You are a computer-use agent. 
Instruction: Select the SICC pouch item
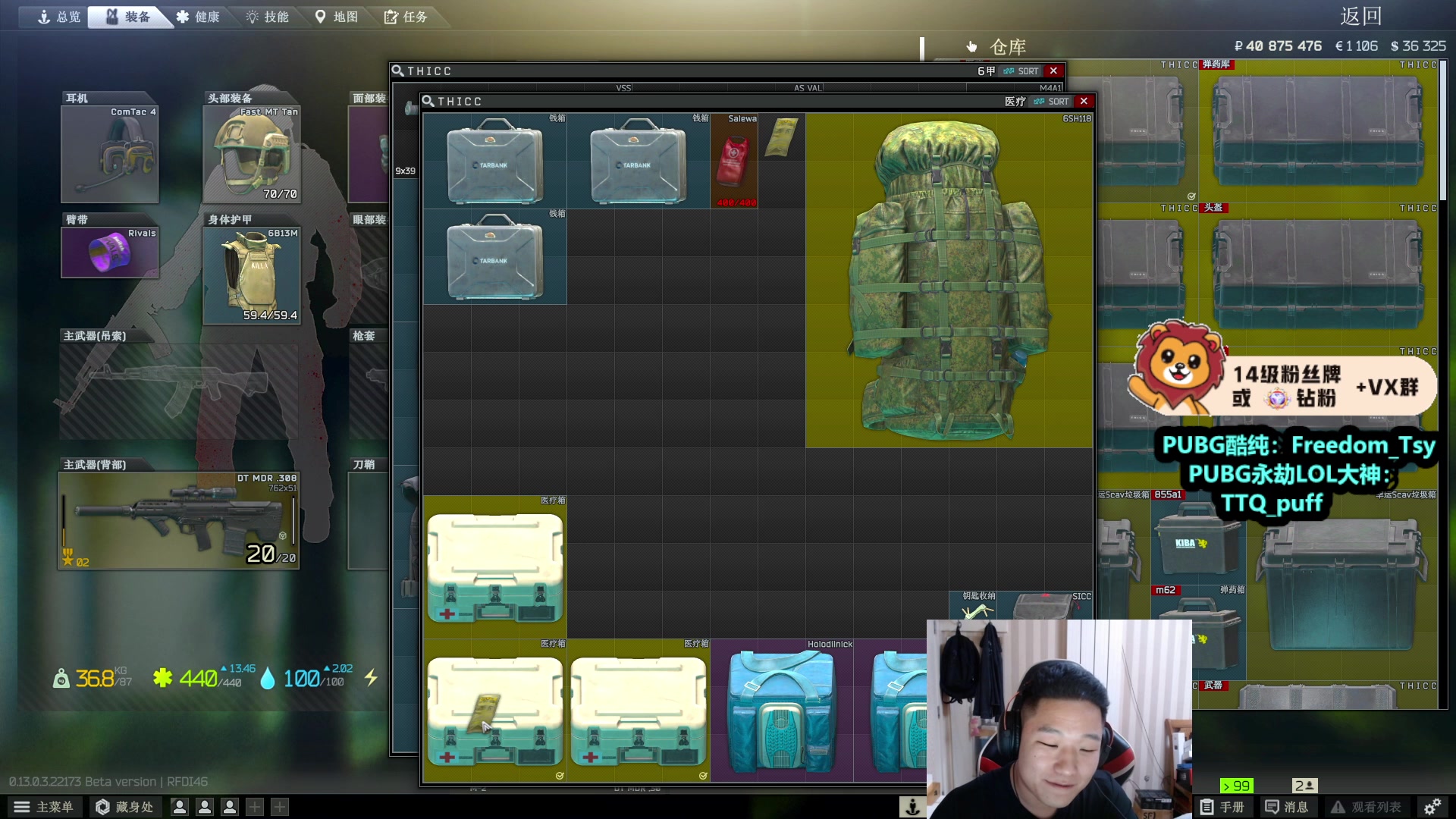(x=1044, y=606)
